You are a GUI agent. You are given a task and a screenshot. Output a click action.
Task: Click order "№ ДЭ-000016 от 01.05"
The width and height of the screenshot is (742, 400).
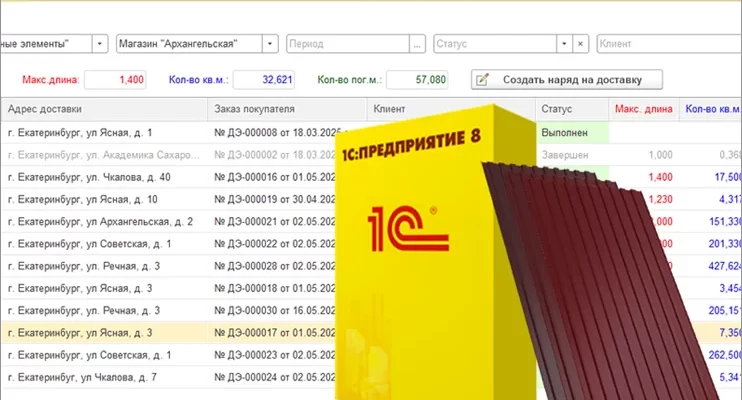coord(274,178)
